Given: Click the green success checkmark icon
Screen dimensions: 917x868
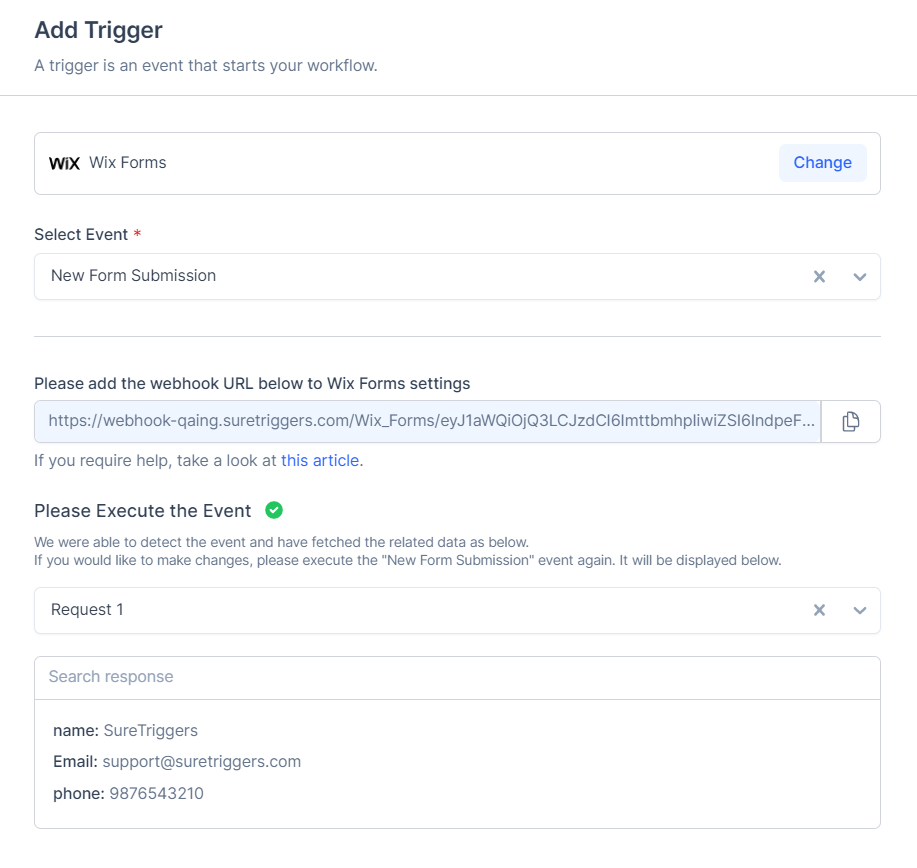Looking at the screenshot, I should coord(274,510).
